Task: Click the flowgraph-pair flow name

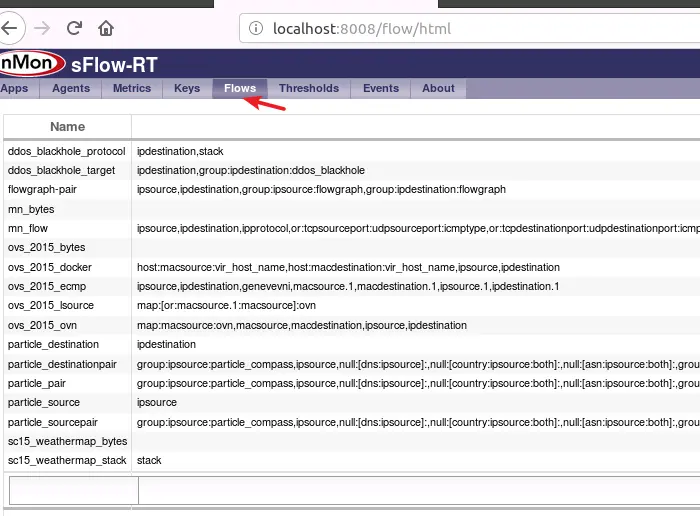Action: tap(42, 190)
